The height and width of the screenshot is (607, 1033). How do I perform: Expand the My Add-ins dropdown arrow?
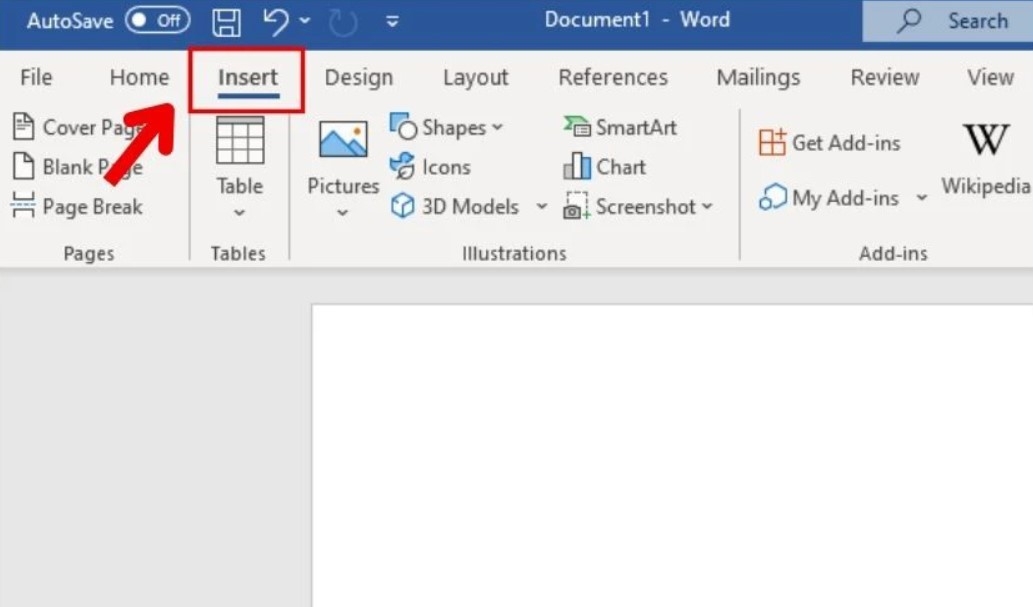922,198
